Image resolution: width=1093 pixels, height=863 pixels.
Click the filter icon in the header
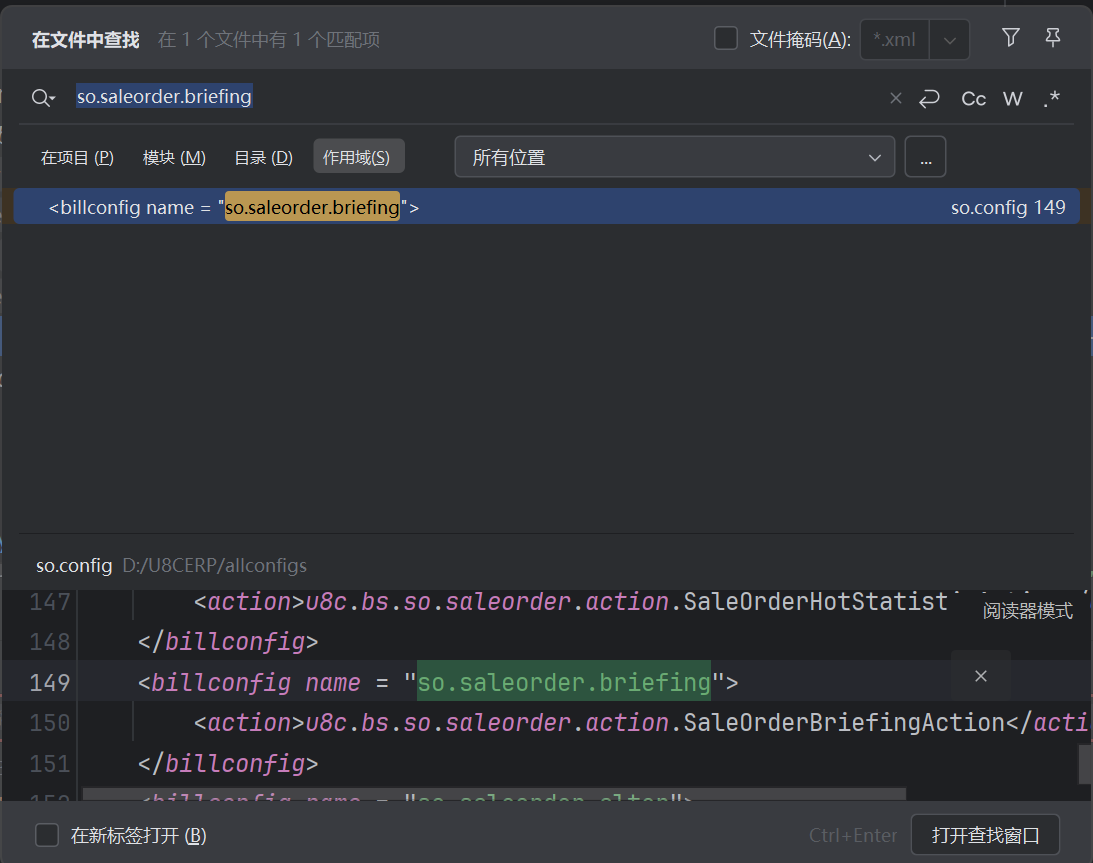click(x=1011, y=38)
